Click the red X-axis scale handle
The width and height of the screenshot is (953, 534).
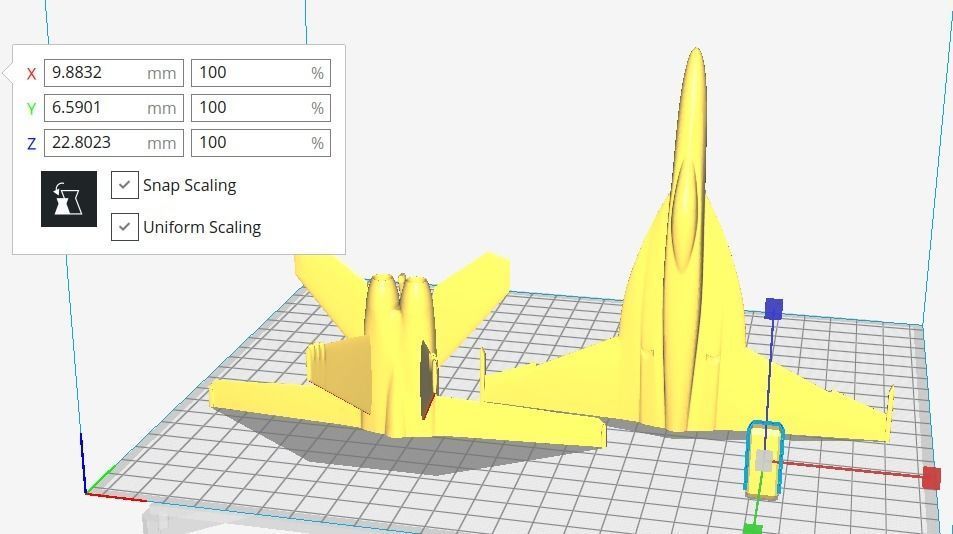[x=932, y=478]
